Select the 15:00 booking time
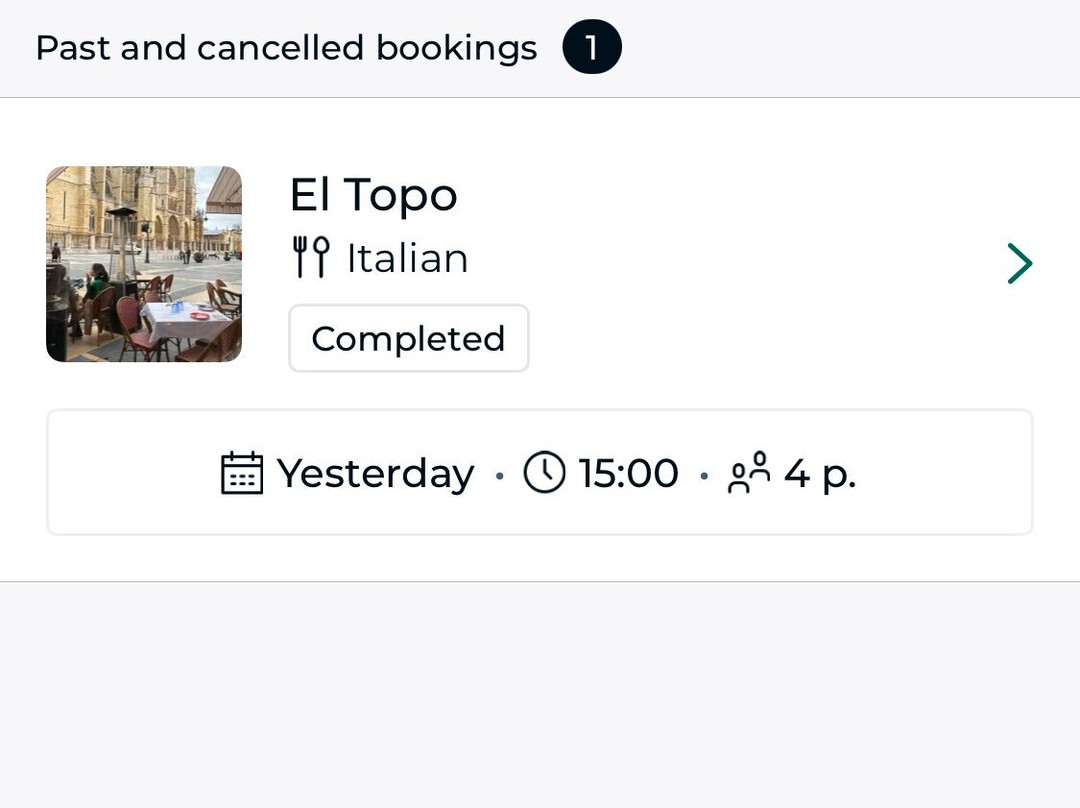This screenshot has width=1080, height=808. (x=628, y=473)
